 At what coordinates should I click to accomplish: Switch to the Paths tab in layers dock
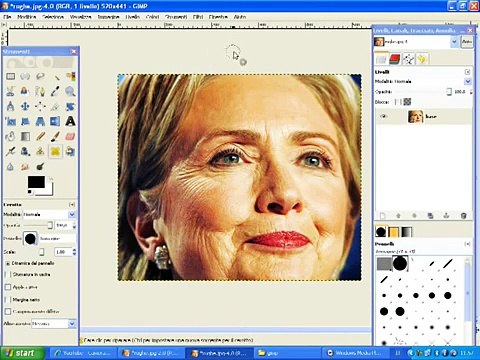408,59
